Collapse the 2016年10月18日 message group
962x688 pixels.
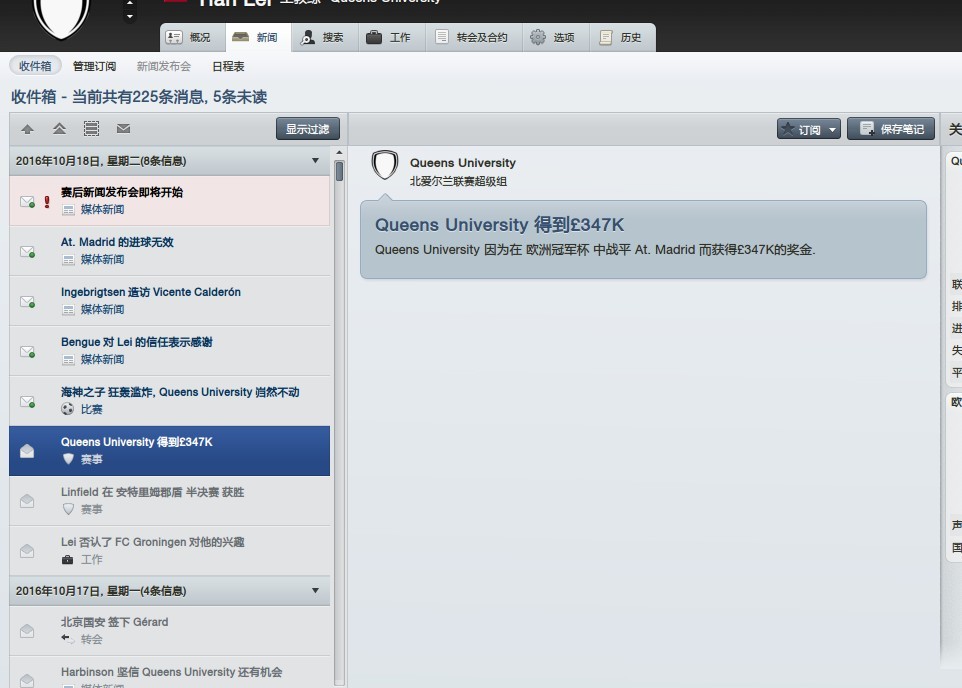pos(315,161)
